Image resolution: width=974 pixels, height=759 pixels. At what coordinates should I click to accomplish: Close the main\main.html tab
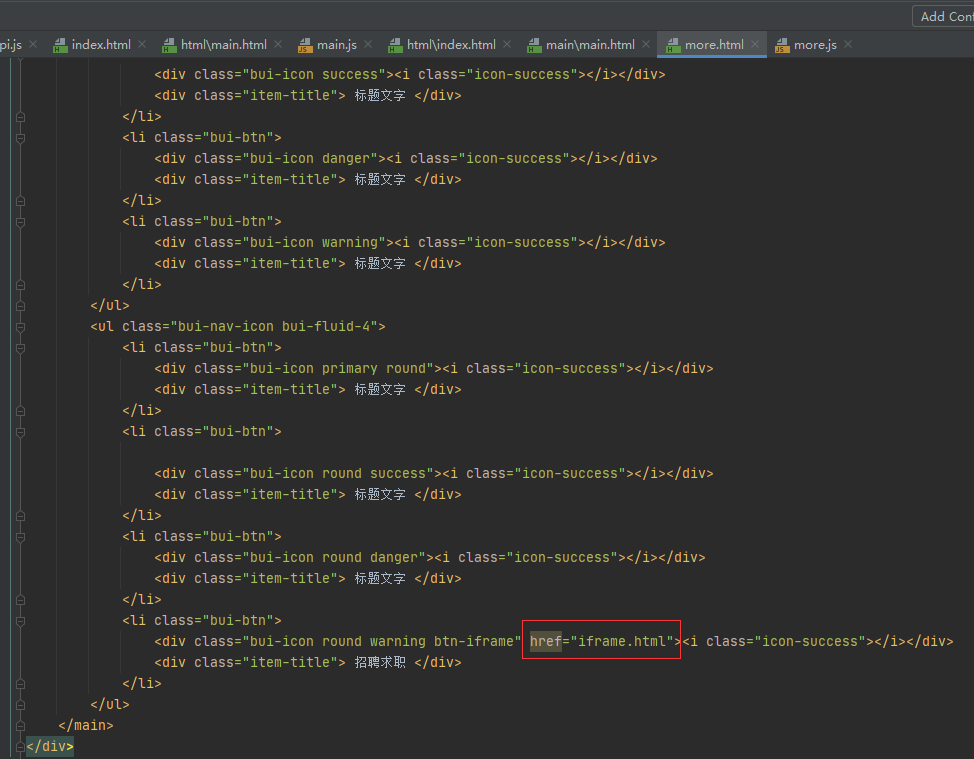point(645,45)
